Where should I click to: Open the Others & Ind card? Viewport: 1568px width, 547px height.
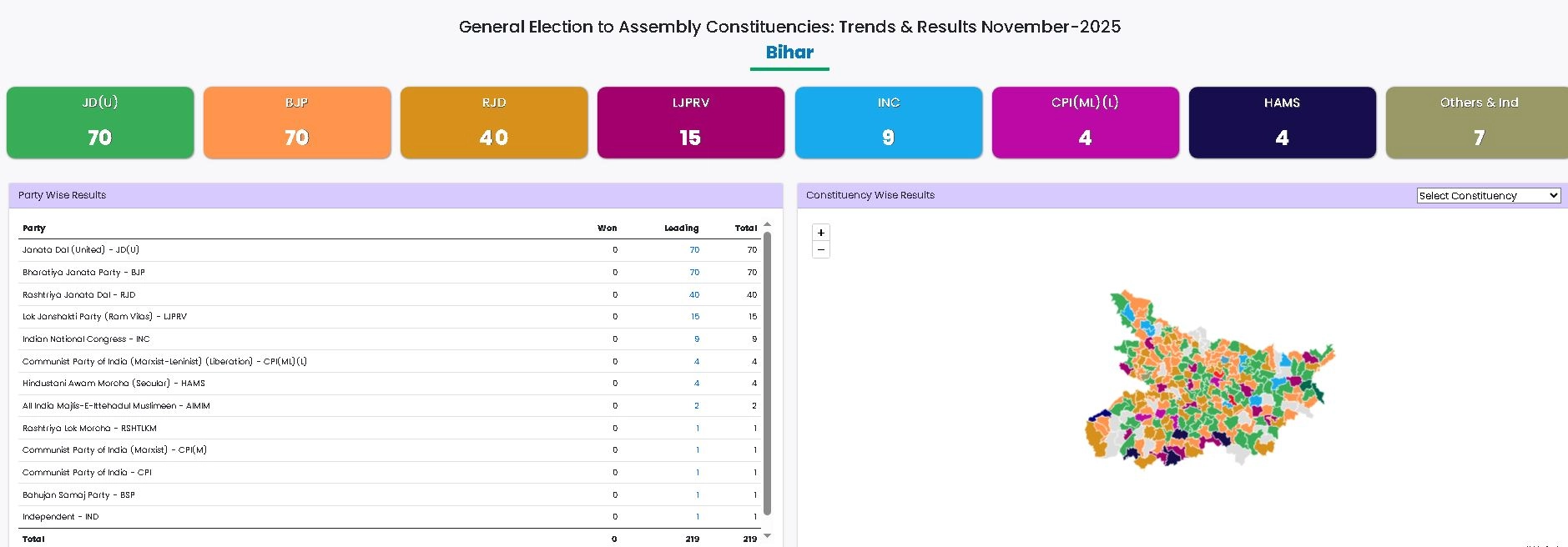coord(1477,122)
